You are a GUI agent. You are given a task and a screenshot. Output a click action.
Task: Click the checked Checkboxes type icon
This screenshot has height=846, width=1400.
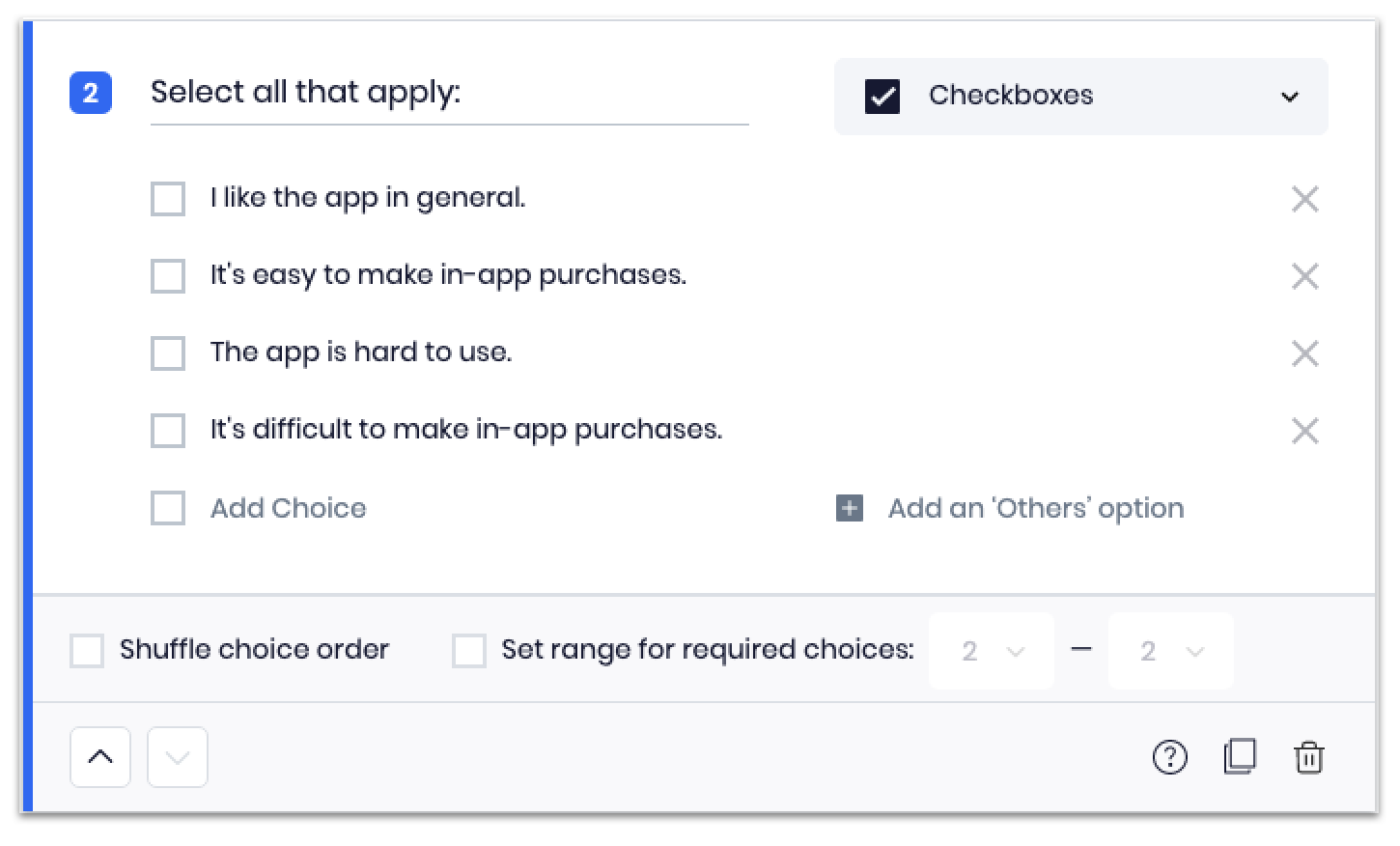[882, 96]
